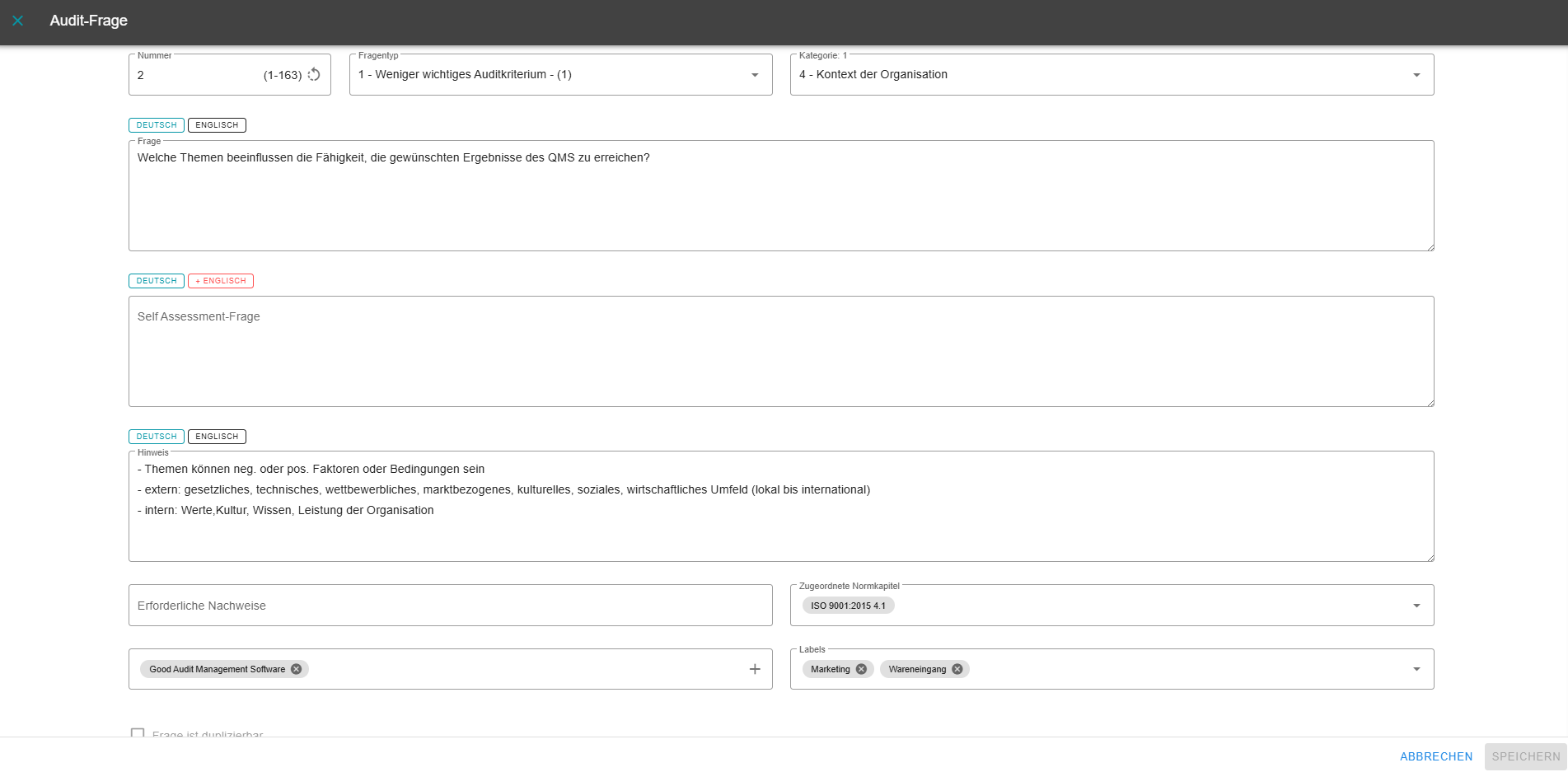Add Englisch translation for Self Assessment-Frage
This screenshot has height=772, width=1568.
(x=221, y=281)
